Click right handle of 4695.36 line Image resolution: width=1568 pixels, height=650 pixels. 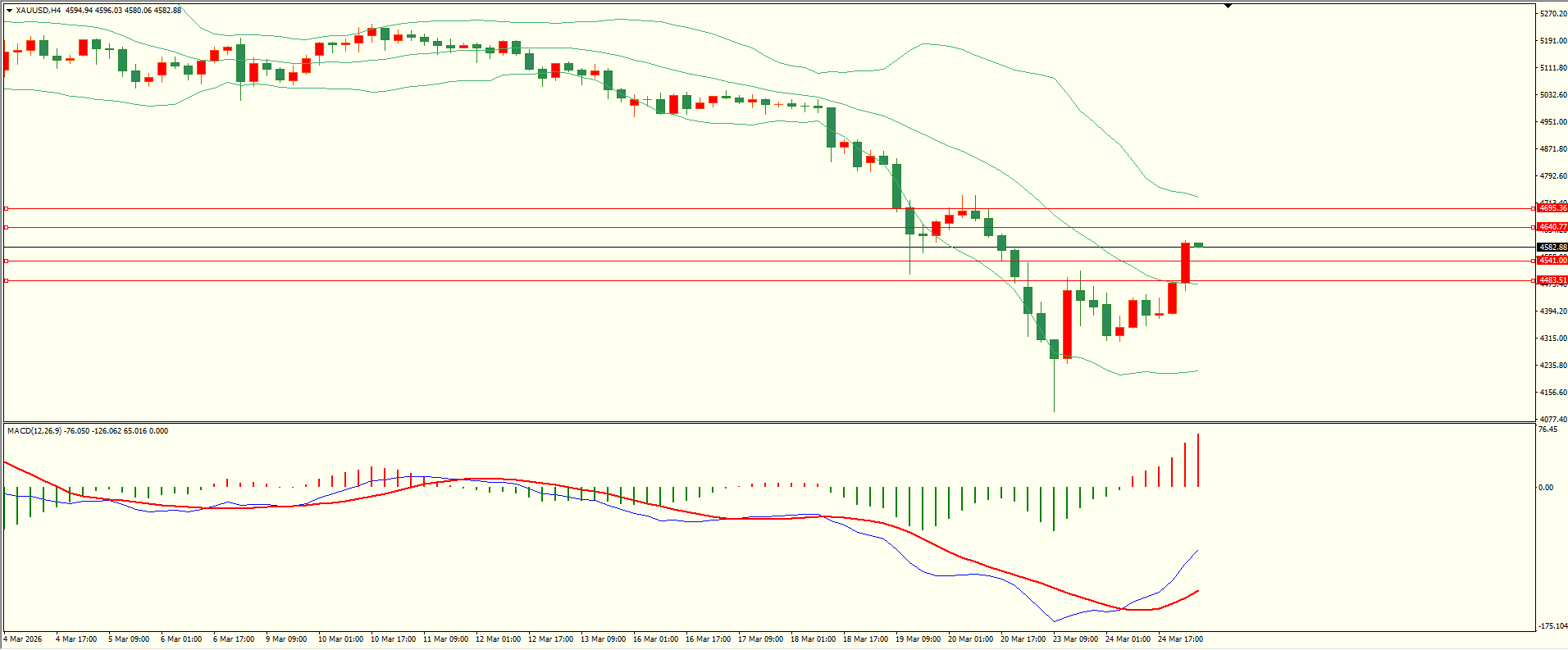[x=1534, y=208]
